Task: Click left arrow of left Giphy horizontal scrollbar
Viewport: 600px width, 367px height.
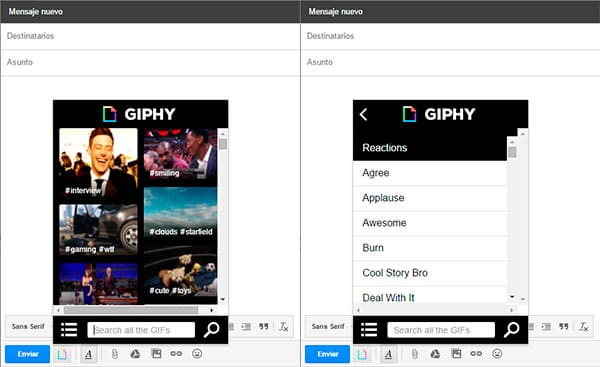Action: pyautogui.click(x=58, y=310)
